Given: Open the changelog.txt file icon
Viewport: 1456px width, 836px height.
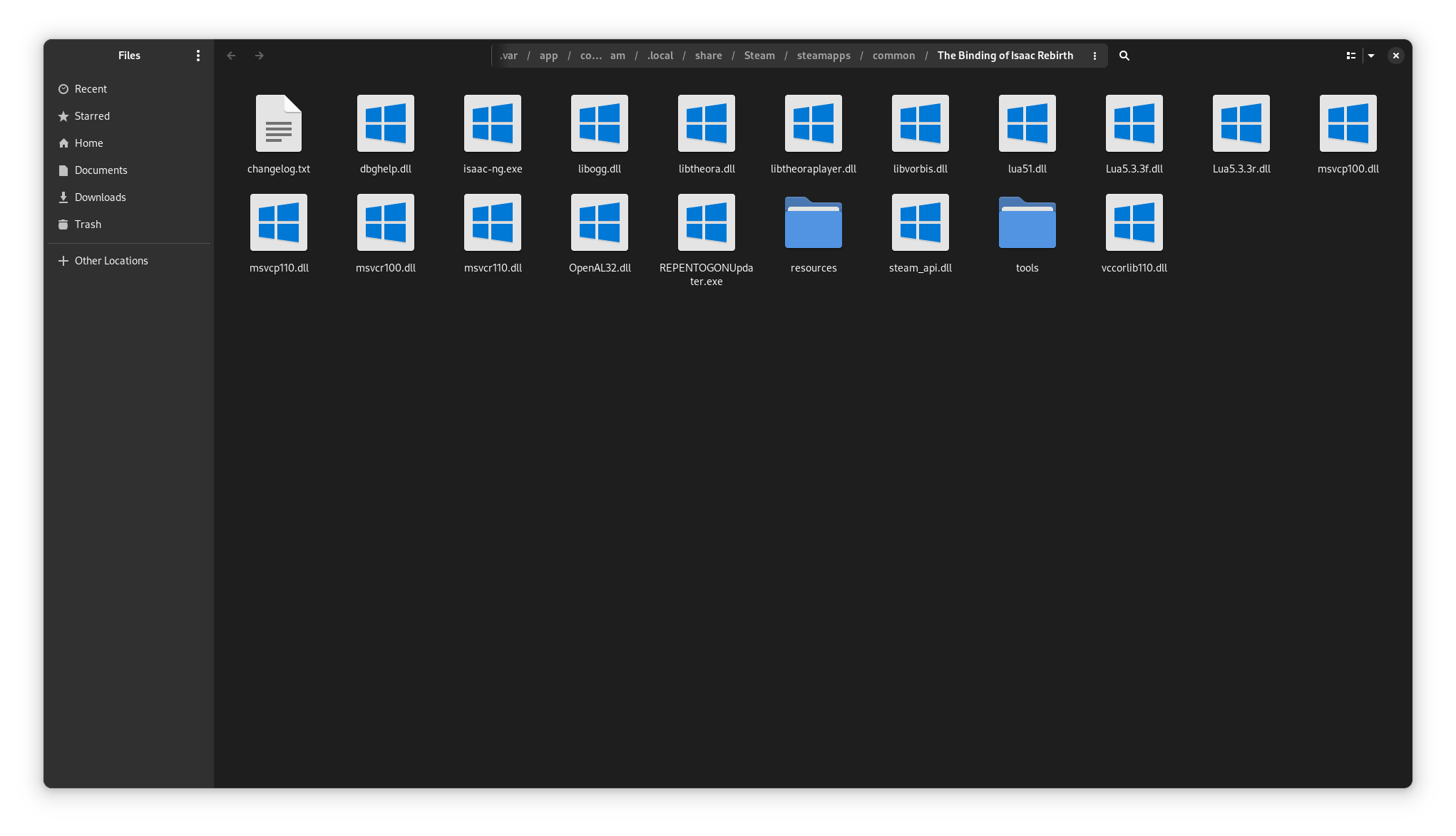Looking at the screenshot, I should coord(279,123).
